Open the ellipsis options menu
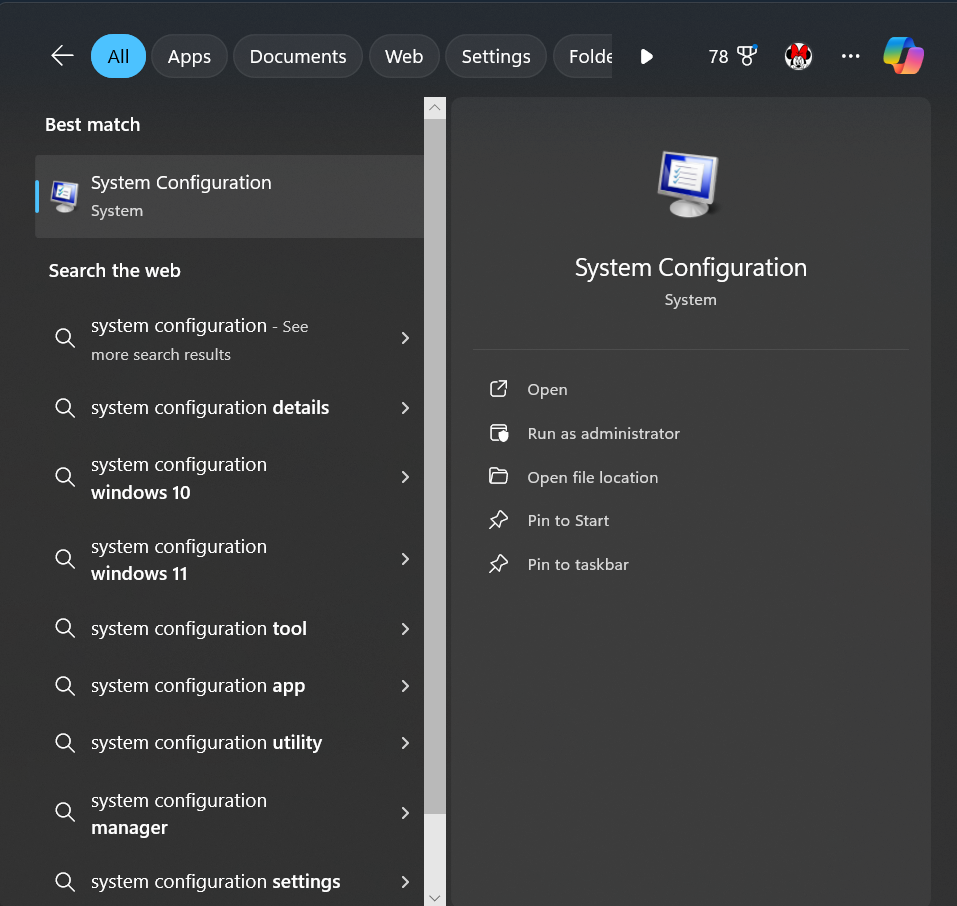Viewport: 957px width, 906px height. tap(850, 56)
